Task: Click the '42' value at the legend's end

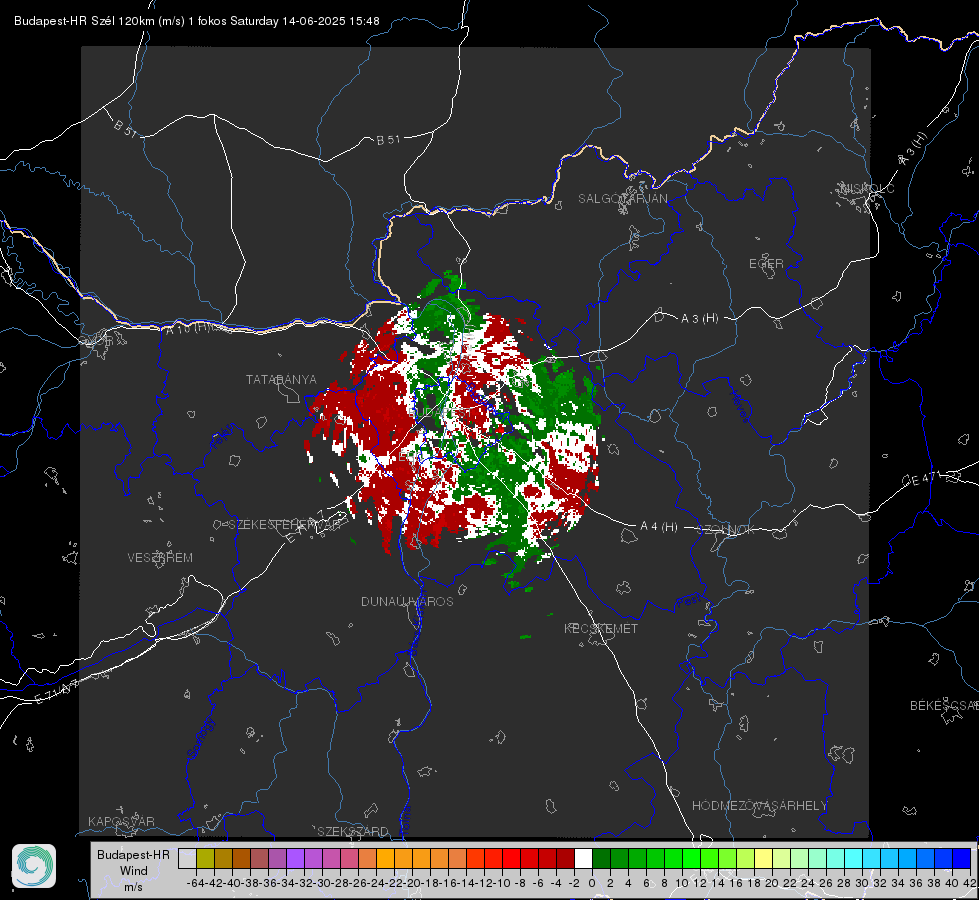Action: 970,883
